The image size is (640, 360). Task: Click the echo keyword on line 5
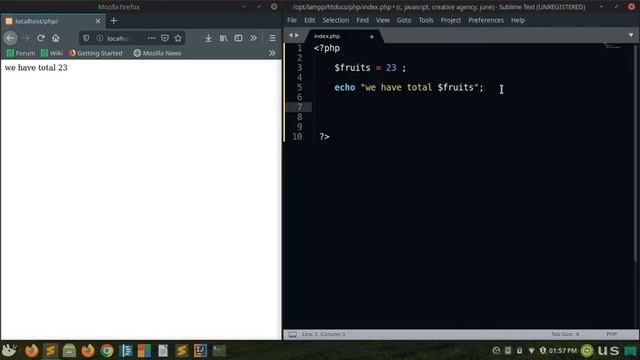pyautogui.click(x=344, y=87)
